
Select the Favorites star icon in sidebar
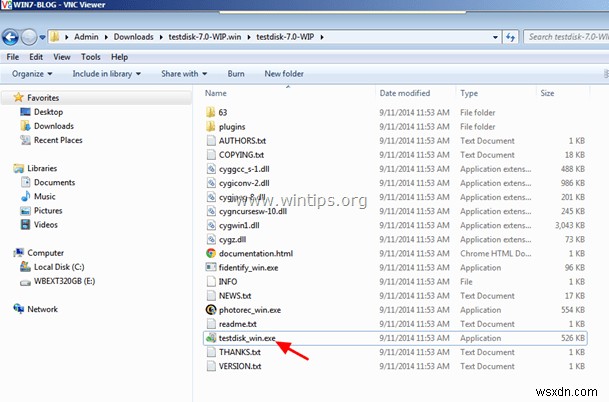tap(18, 97)
